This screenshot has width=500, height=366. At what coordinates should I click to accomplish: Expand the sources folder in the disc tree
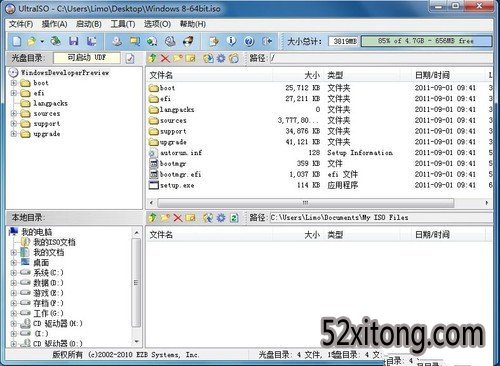tap(14, 114)
